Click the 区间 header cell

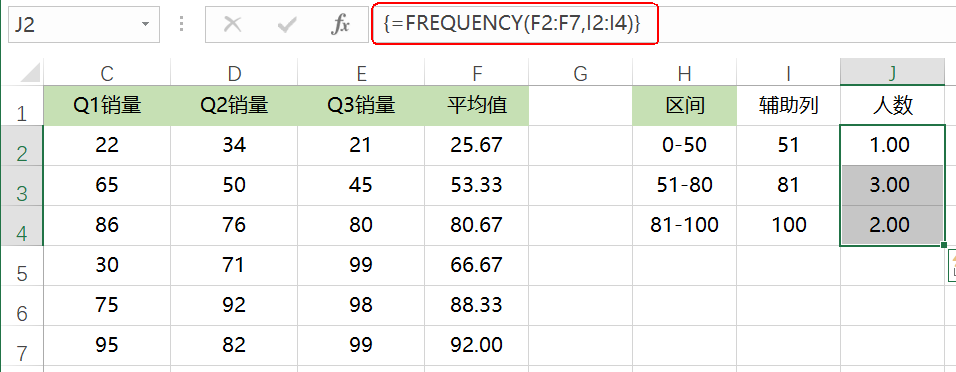685,106
